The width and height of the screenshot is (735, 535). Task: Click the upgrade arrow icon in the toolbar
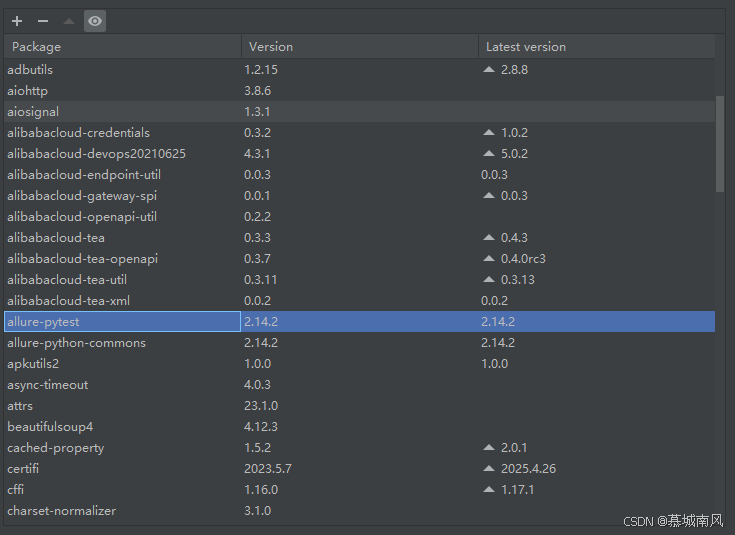[x=69, y=21]
